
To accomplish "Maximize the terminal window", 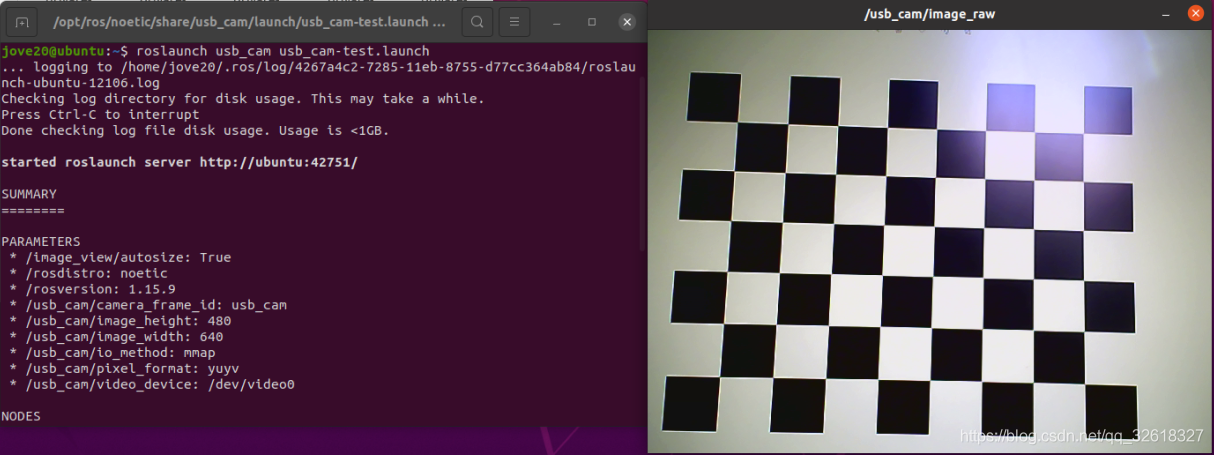I will [592, 21].
